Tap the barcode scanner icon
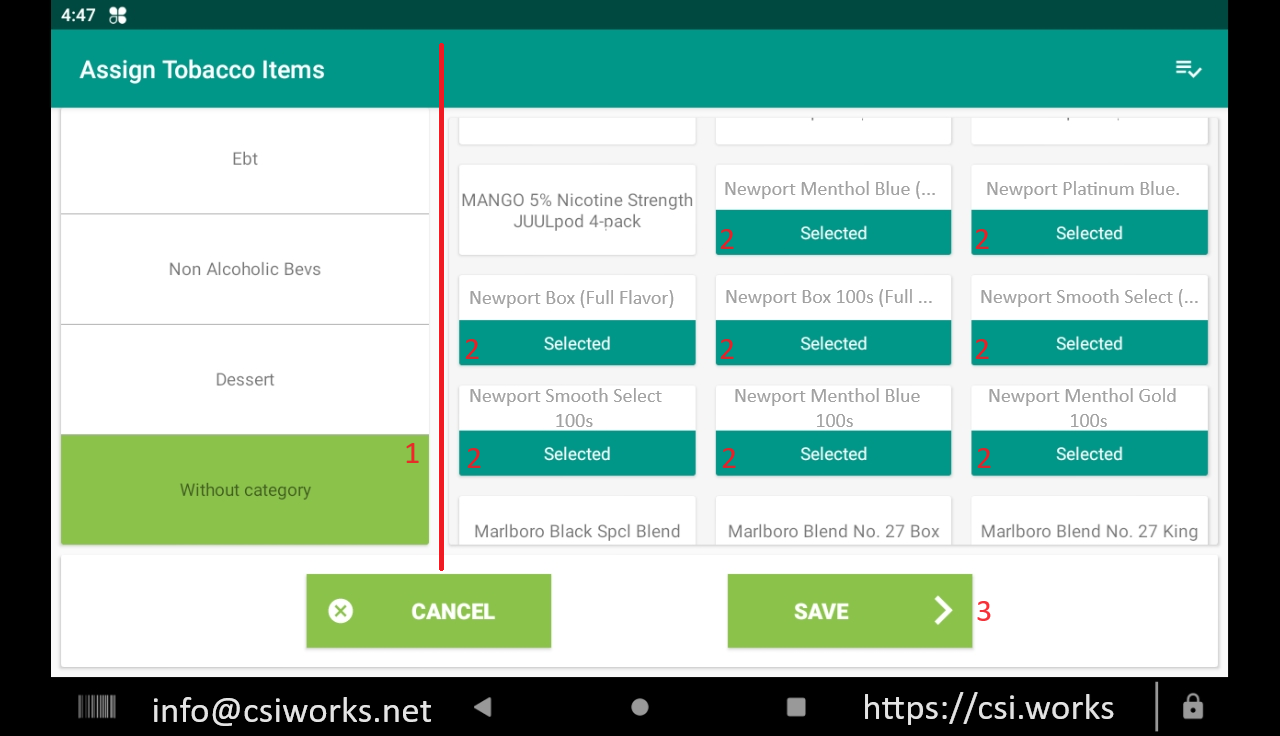Screen dimensions: 1280x736 [x=97, y=707]
